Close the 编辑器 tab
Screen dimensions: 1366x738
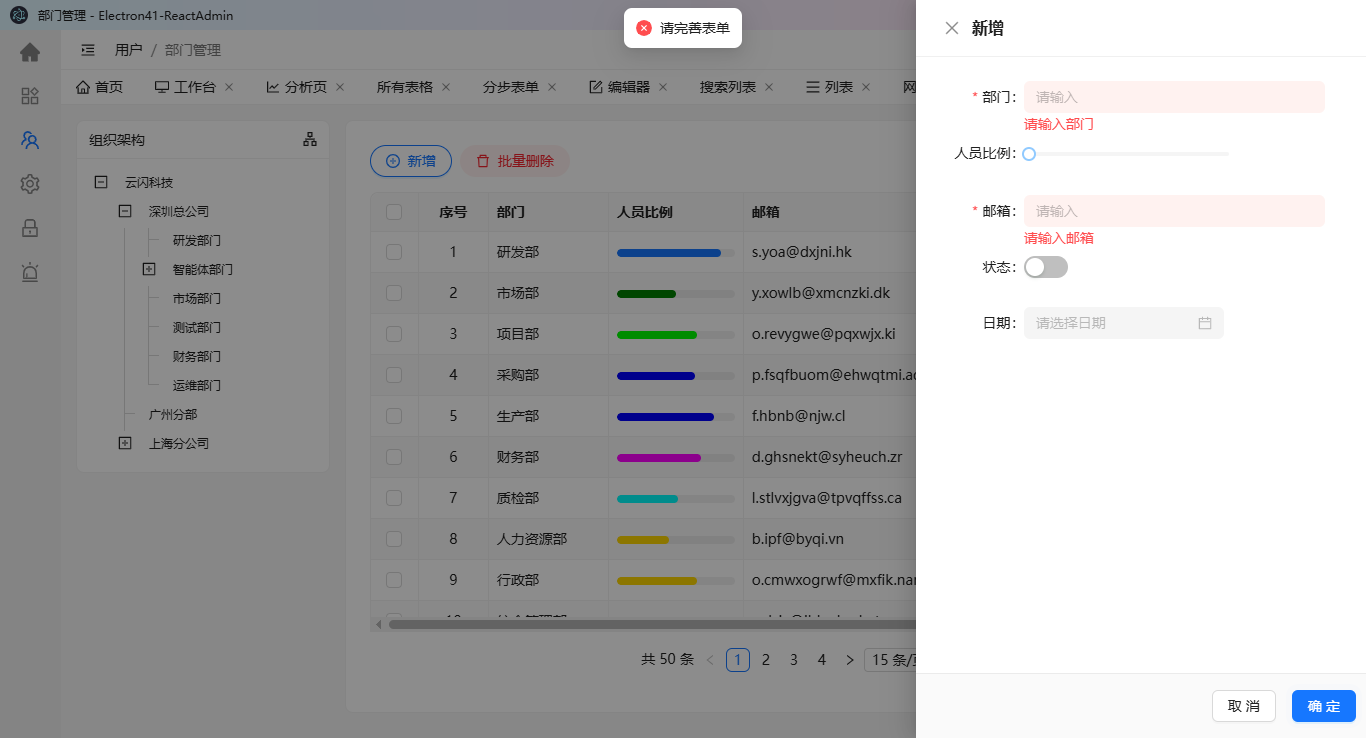pos(663,87)
